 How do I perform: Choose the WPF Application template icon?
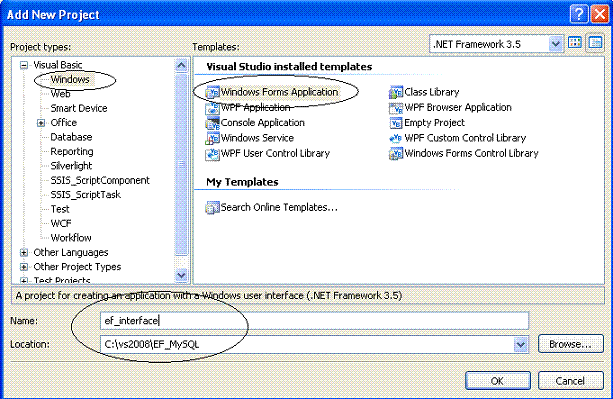click(213, 108)
